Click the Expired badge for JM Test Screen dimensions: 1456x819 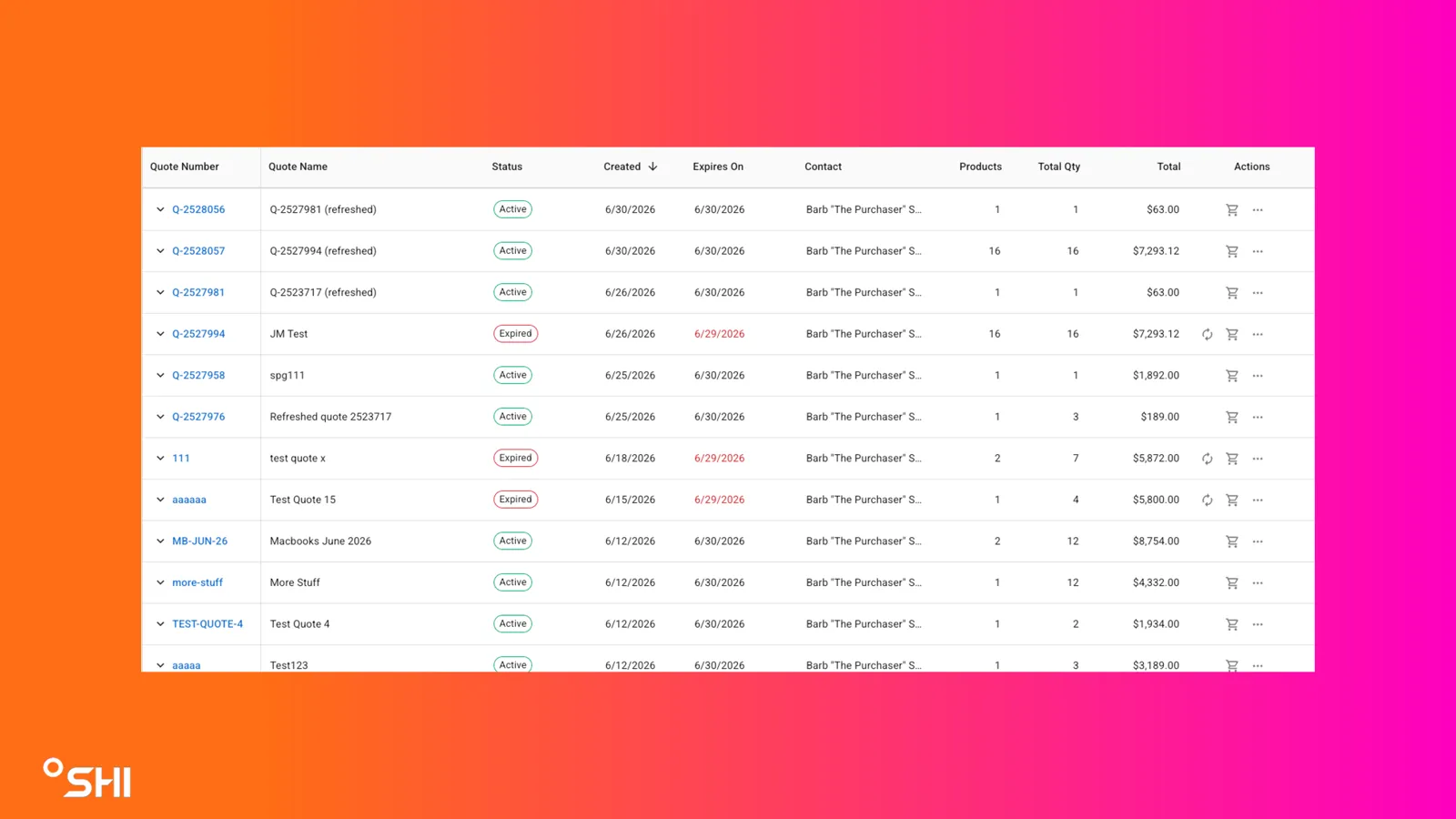[515, 334]
